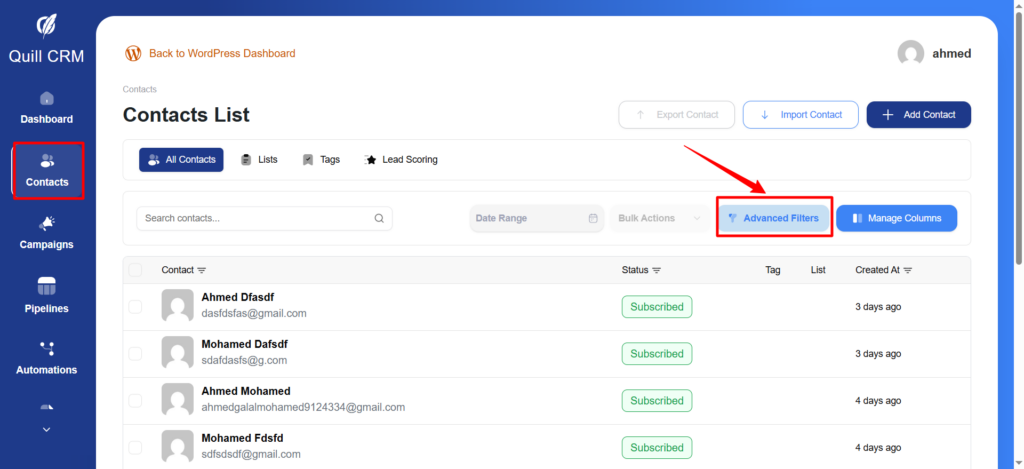
Task: Toggle the select-all contacts checkbox
Action: click(135, 270)
